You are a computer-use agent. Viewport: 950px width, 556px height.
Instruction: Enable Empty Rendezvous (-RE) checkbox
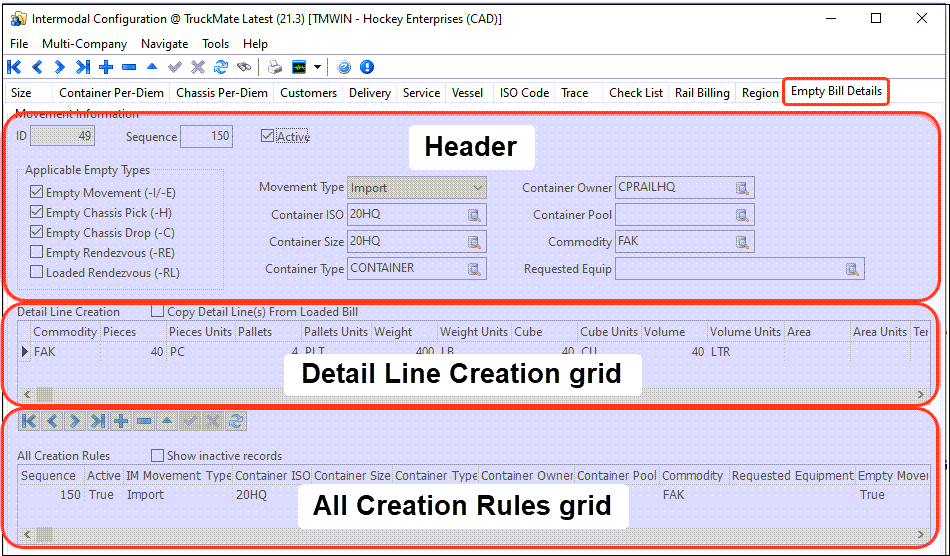click(37, 253)
